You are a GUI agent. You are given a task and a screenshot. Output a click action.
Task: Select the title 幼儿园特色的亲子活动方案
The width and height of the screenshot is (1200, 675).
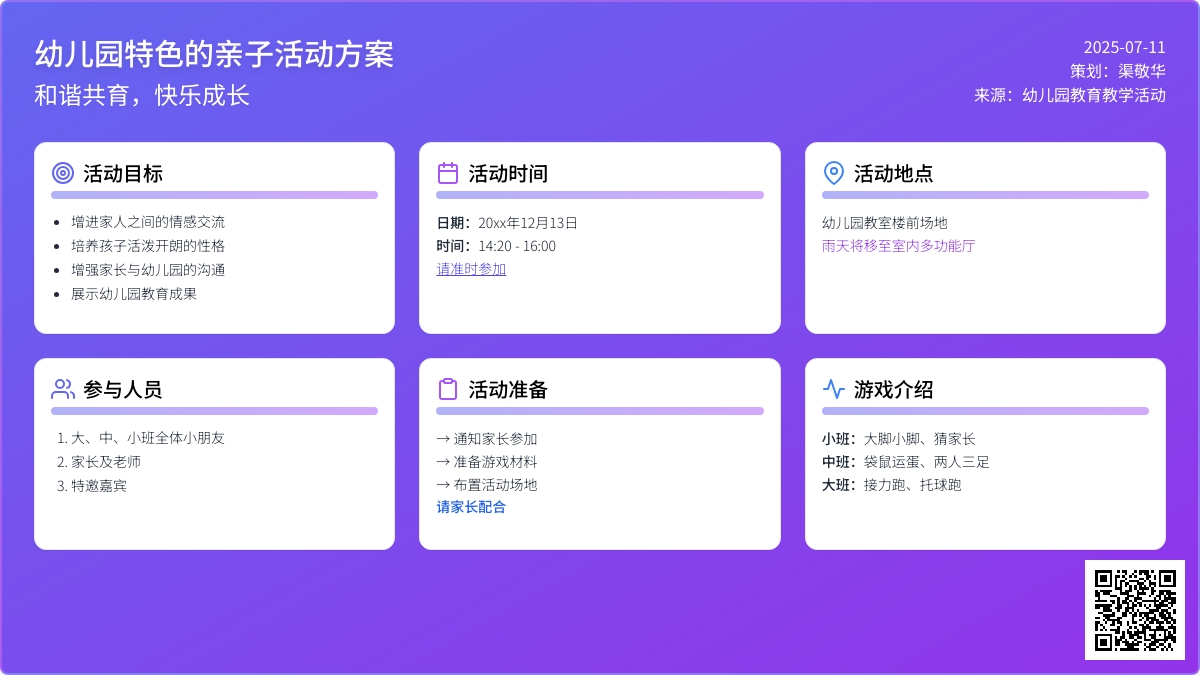(214, 54)
